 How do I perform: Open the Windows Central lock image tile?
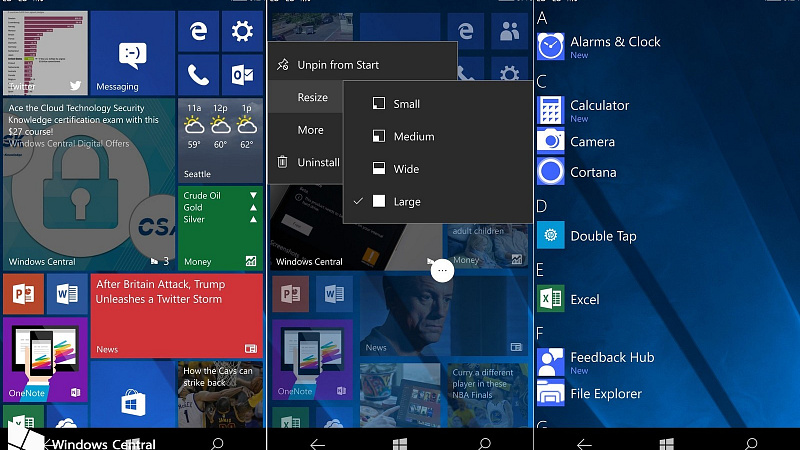[x=89, y=184]
